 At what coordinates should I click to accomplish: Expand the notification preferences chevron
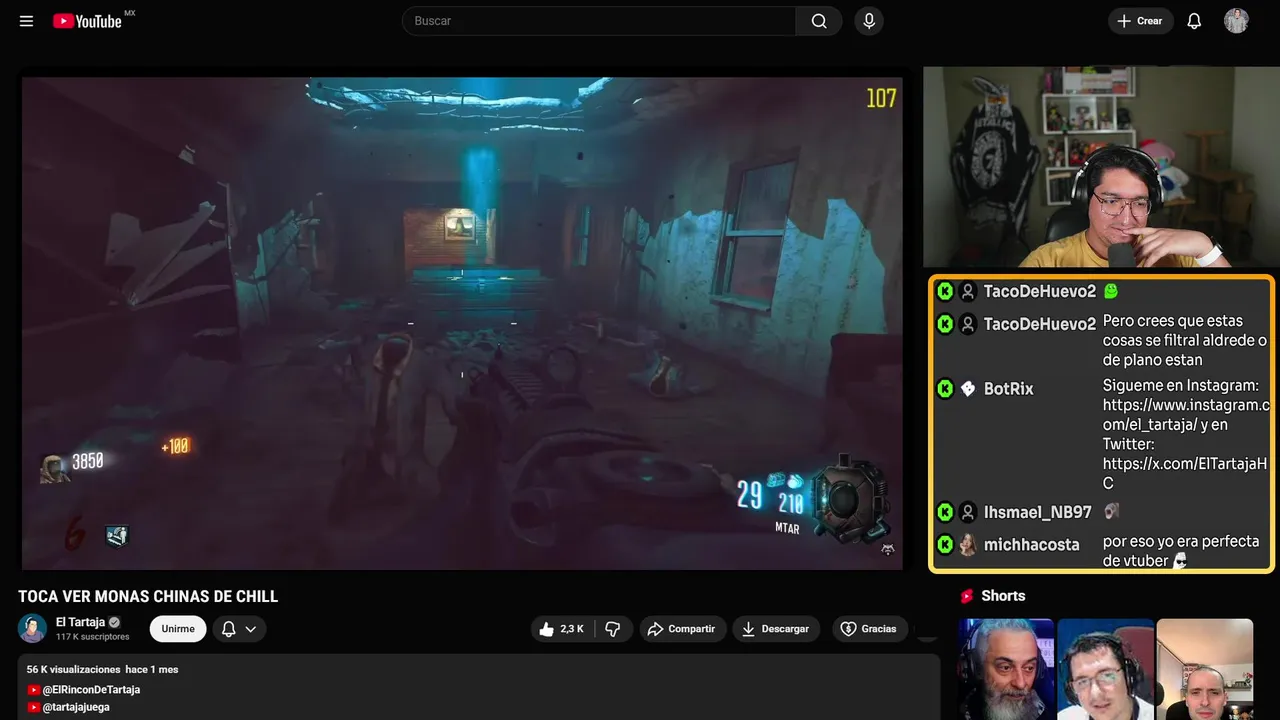click(x=251, y=629)
